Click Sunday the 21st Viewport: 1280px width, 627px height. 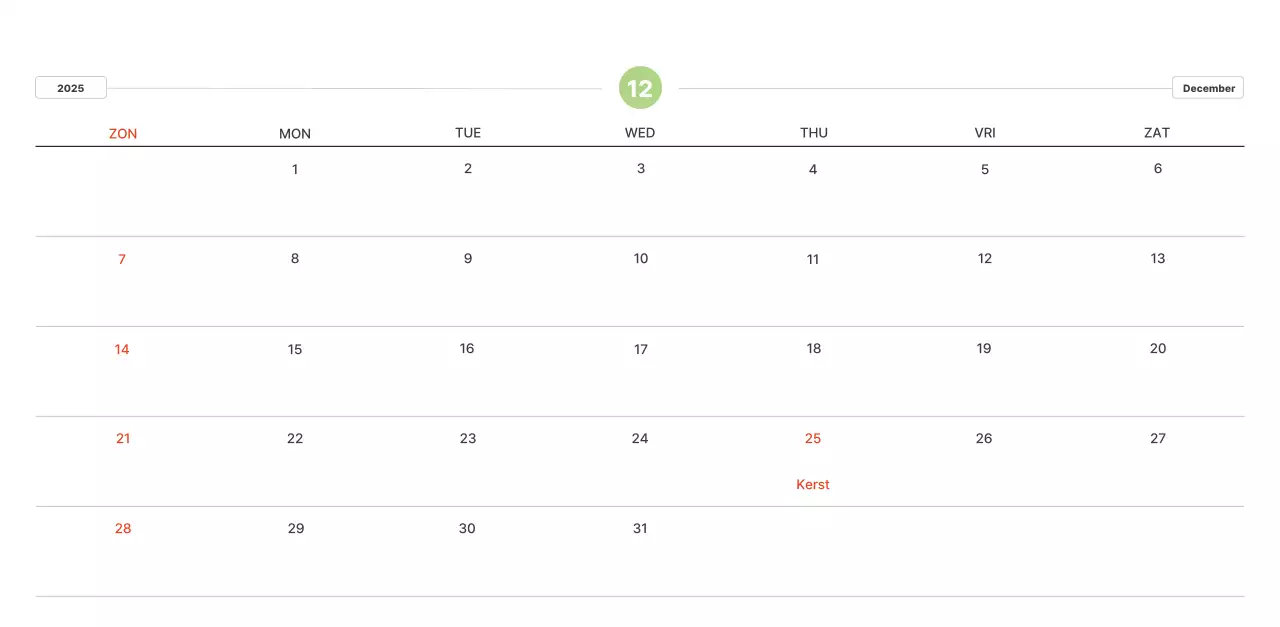(123, 439)
